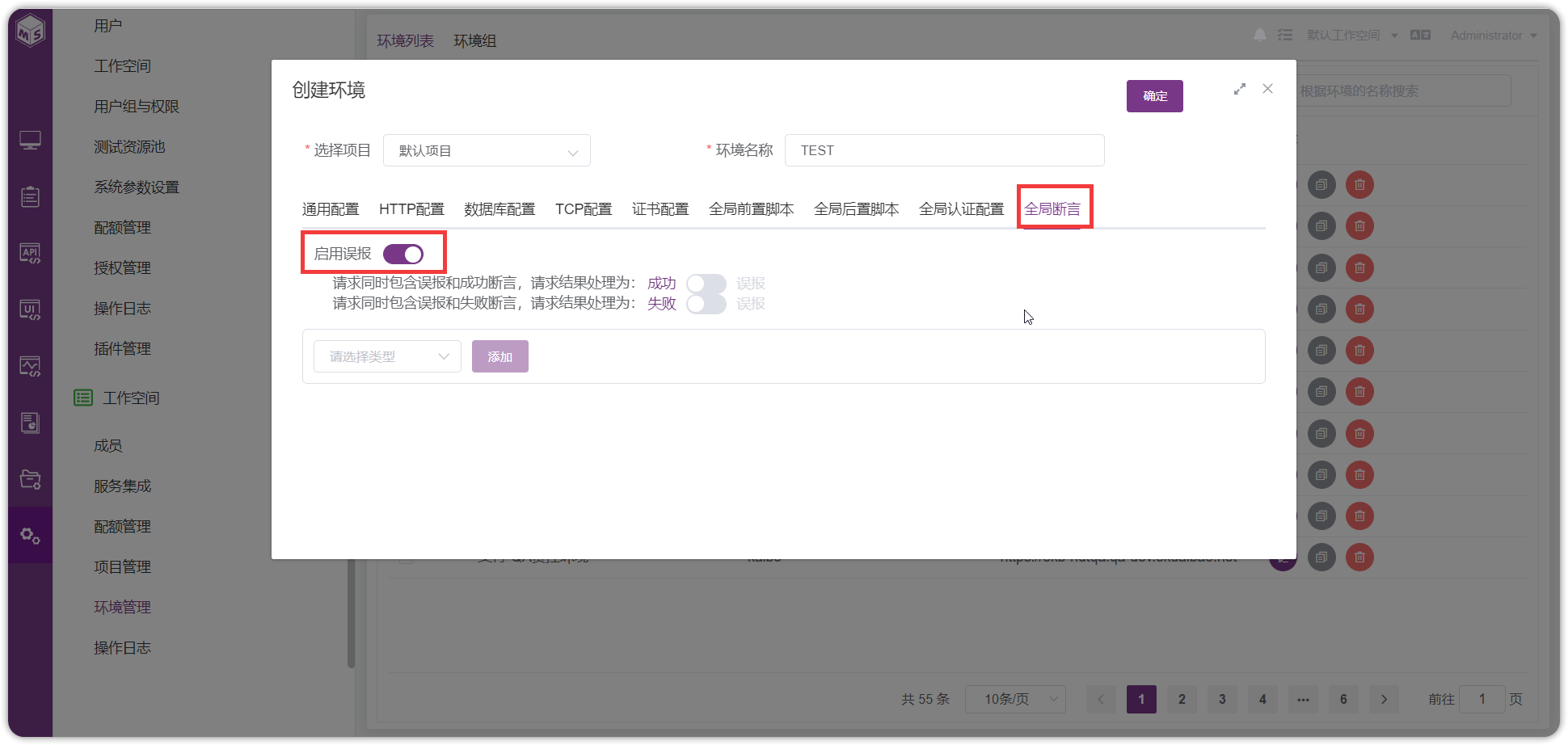Viewport: 1568px width, 745px height.
Task: Switch to the 通用配置 tab
Action: [331, 209]
